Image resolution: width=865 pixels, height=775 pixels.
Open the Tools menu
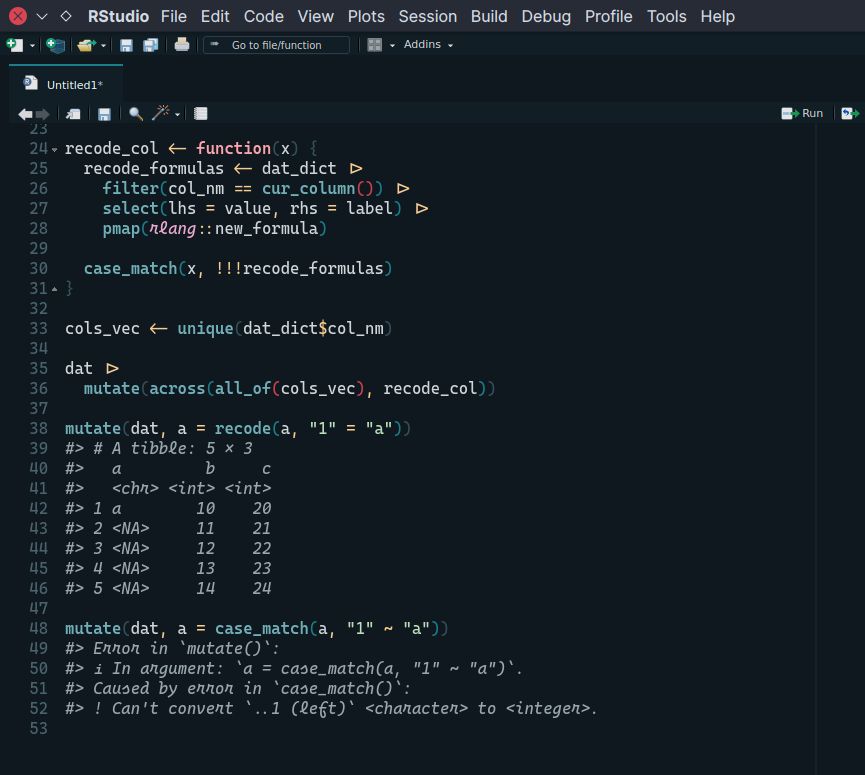[666, 17]
